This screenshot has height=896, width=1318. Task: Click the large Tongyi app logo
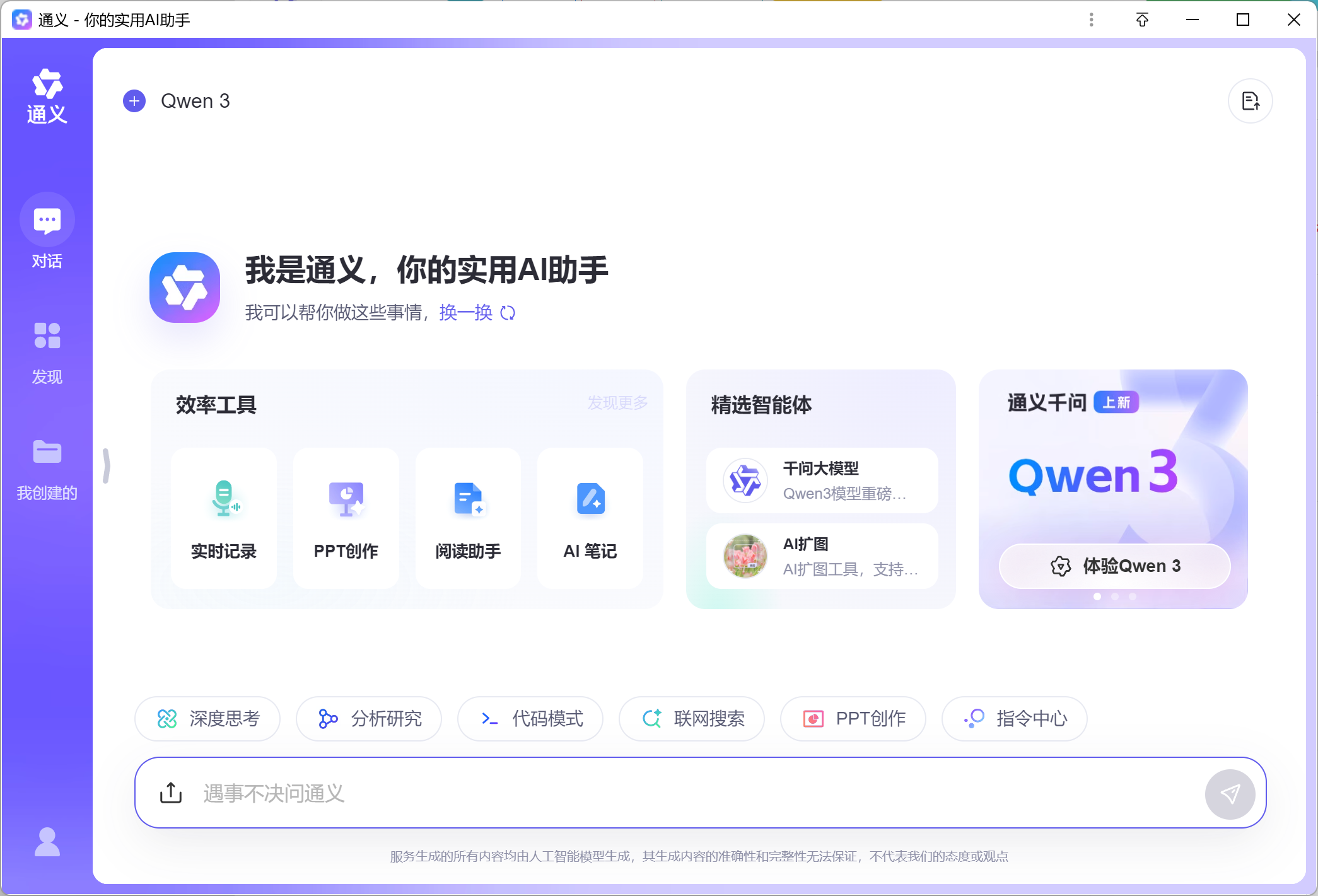point(185,288)
